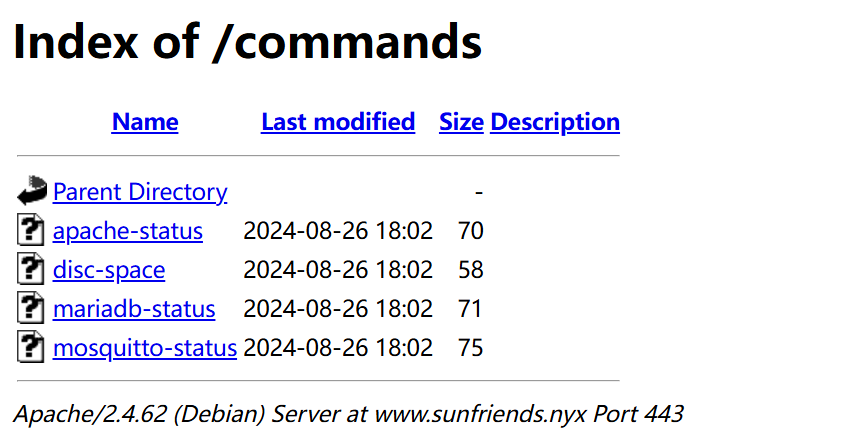The width and height of the screenshot is (850, 448).
Task: Click the file icon beside disc-space
Action: (x=32, y=270)
